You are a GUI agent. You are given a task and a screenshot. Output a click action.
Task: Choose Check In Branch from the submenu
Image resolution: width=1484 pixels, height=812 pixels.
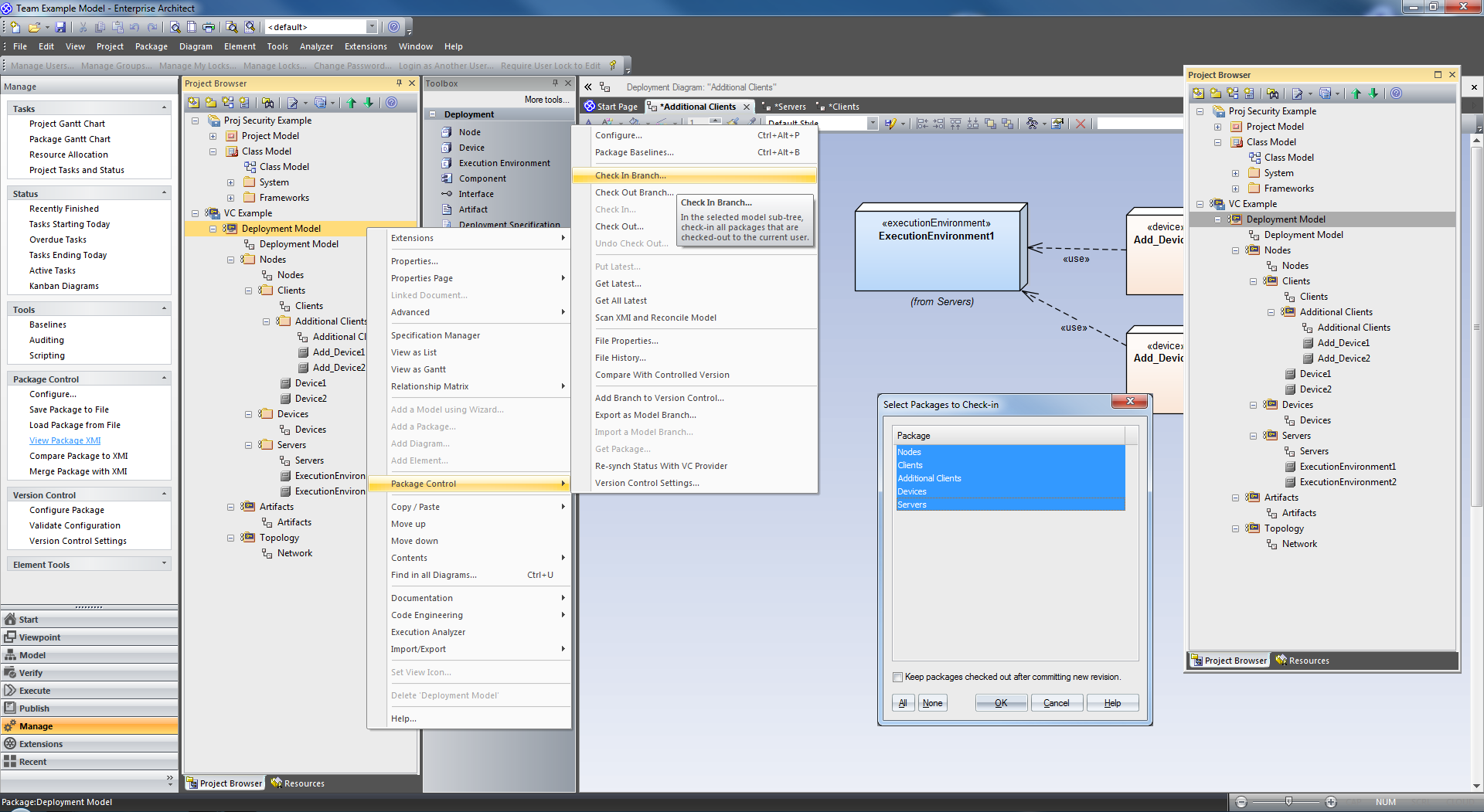click(630, 175)
